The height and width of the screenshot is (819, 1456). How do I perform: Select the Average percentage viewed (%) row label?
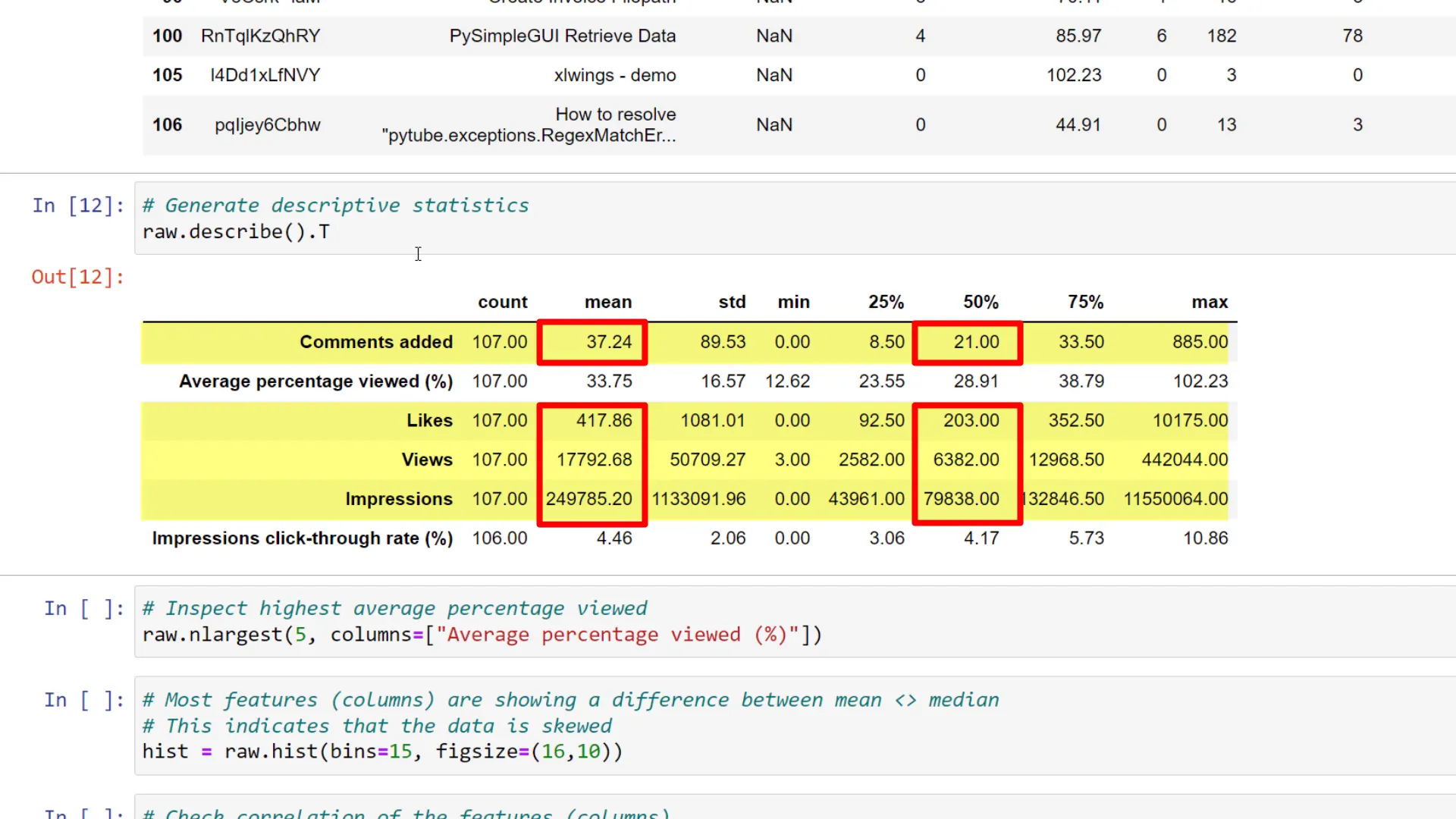316,381
